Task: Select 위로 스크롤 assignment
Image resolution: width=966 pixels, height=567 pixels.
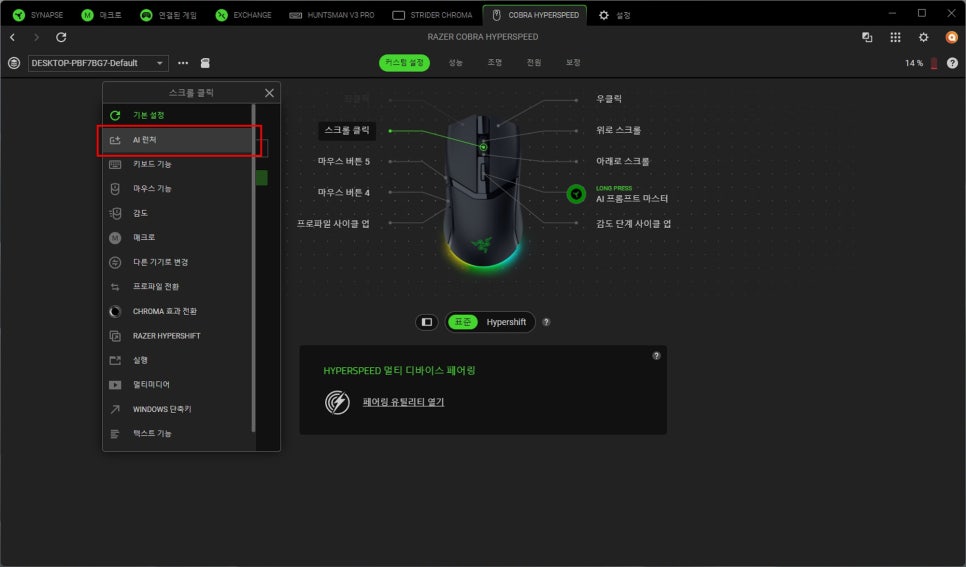Action: click(619, 130)
